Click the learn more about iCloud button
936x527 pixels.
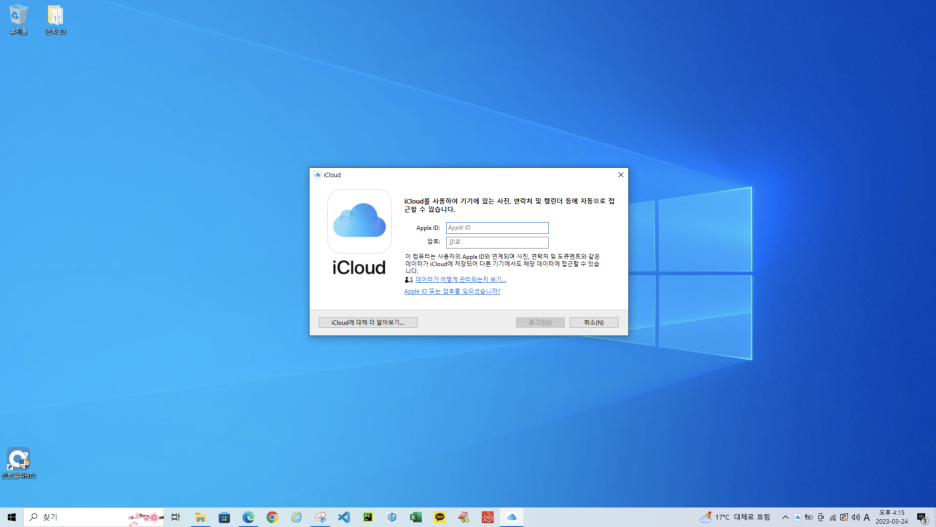[x=368, y=322]
